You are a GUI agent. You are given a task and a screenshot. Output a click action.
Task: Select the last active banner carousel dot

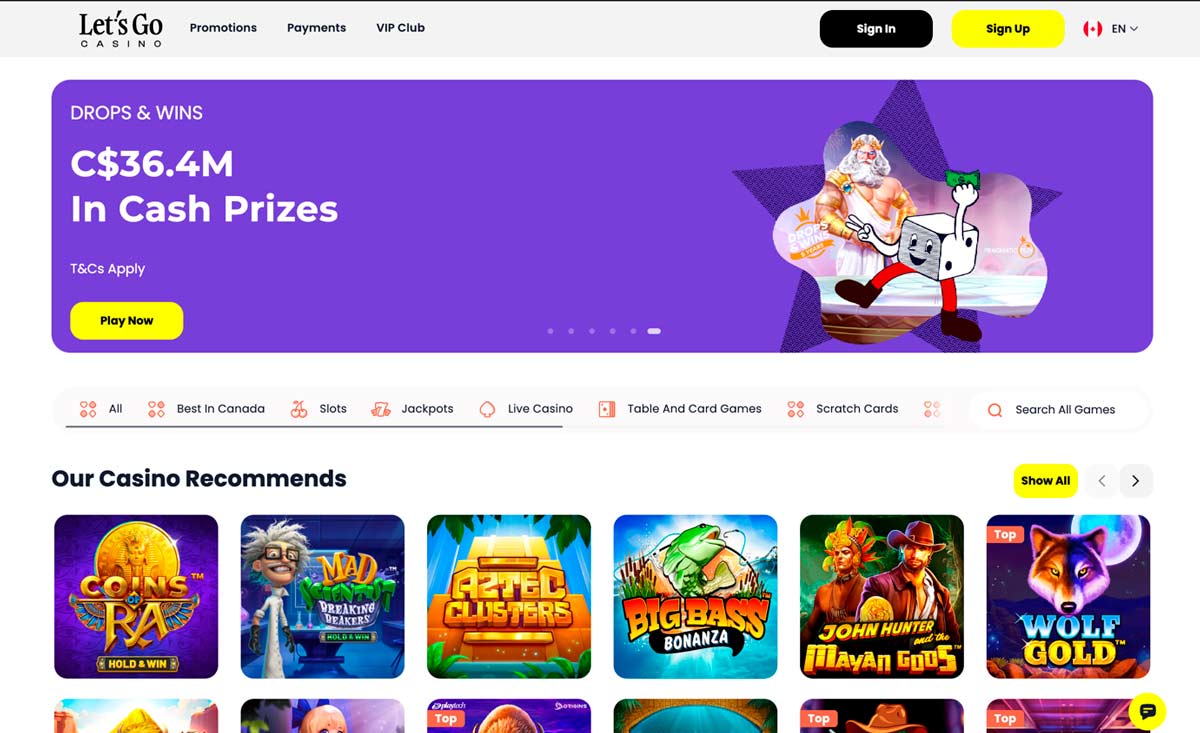pos(654,331)
